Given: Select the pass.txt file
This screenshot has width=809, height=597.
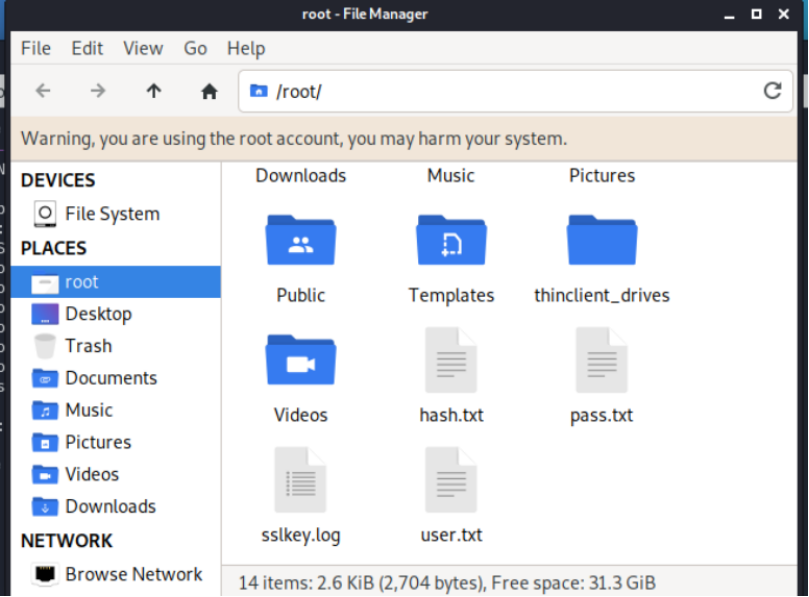Looking at the screenshot, I should [x=602, y=360].
